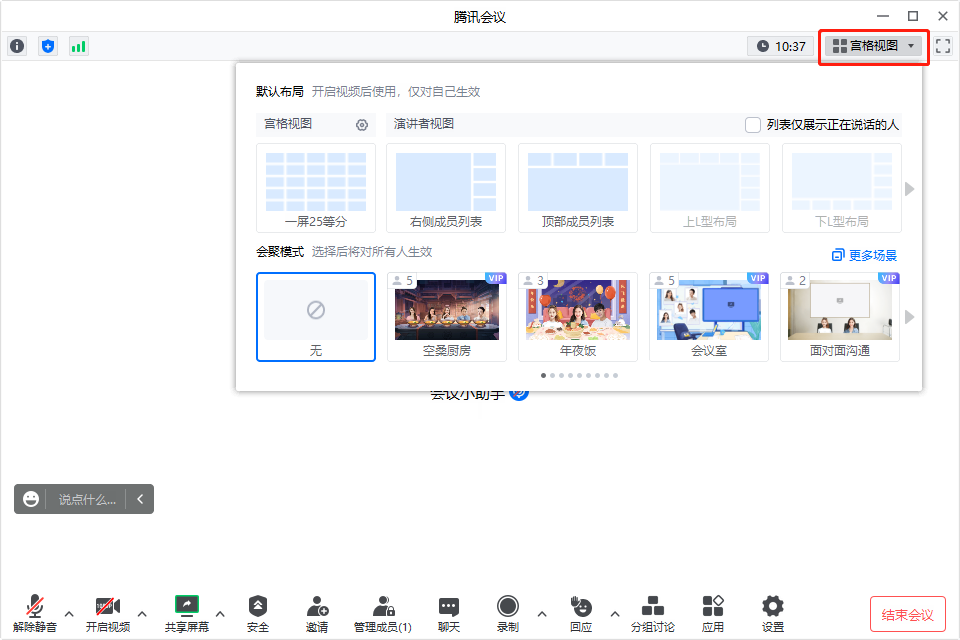This screenshot has height=640, width=960.
Task: Expand audio options arrow
Action: click(69, 614)
